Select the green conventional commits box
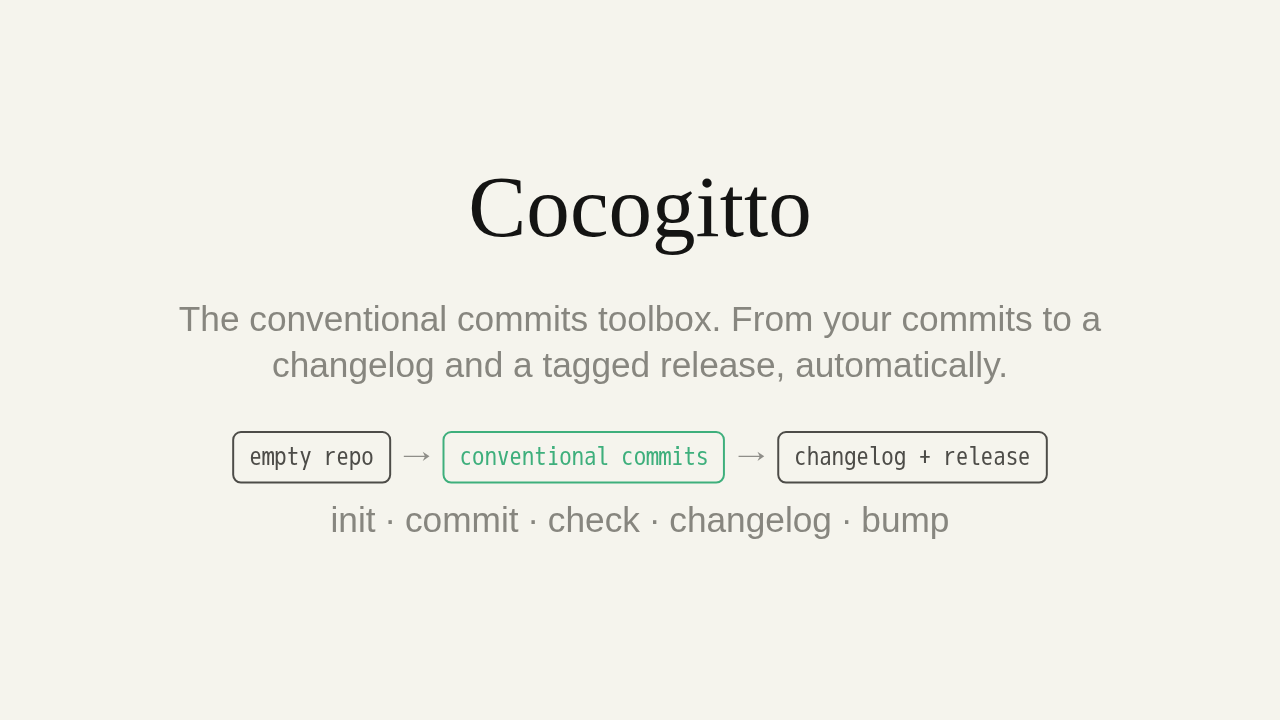1280x720 pixels. tap(584, 457)
